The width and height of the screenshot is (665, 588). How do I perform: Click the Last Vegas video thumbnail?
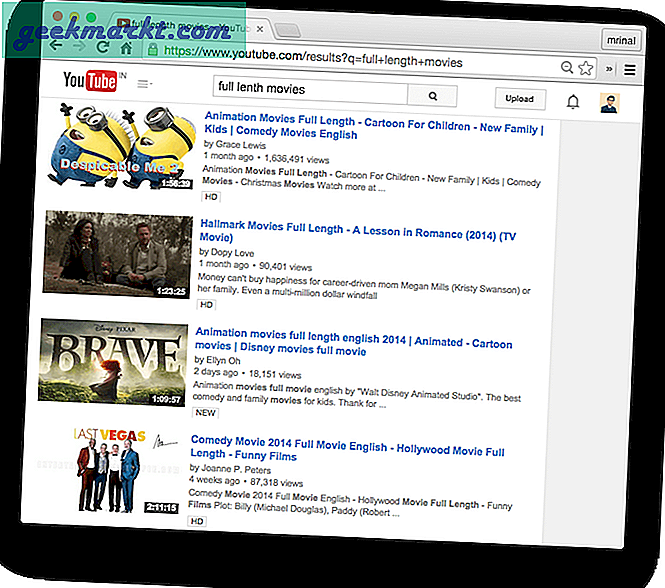112,470
